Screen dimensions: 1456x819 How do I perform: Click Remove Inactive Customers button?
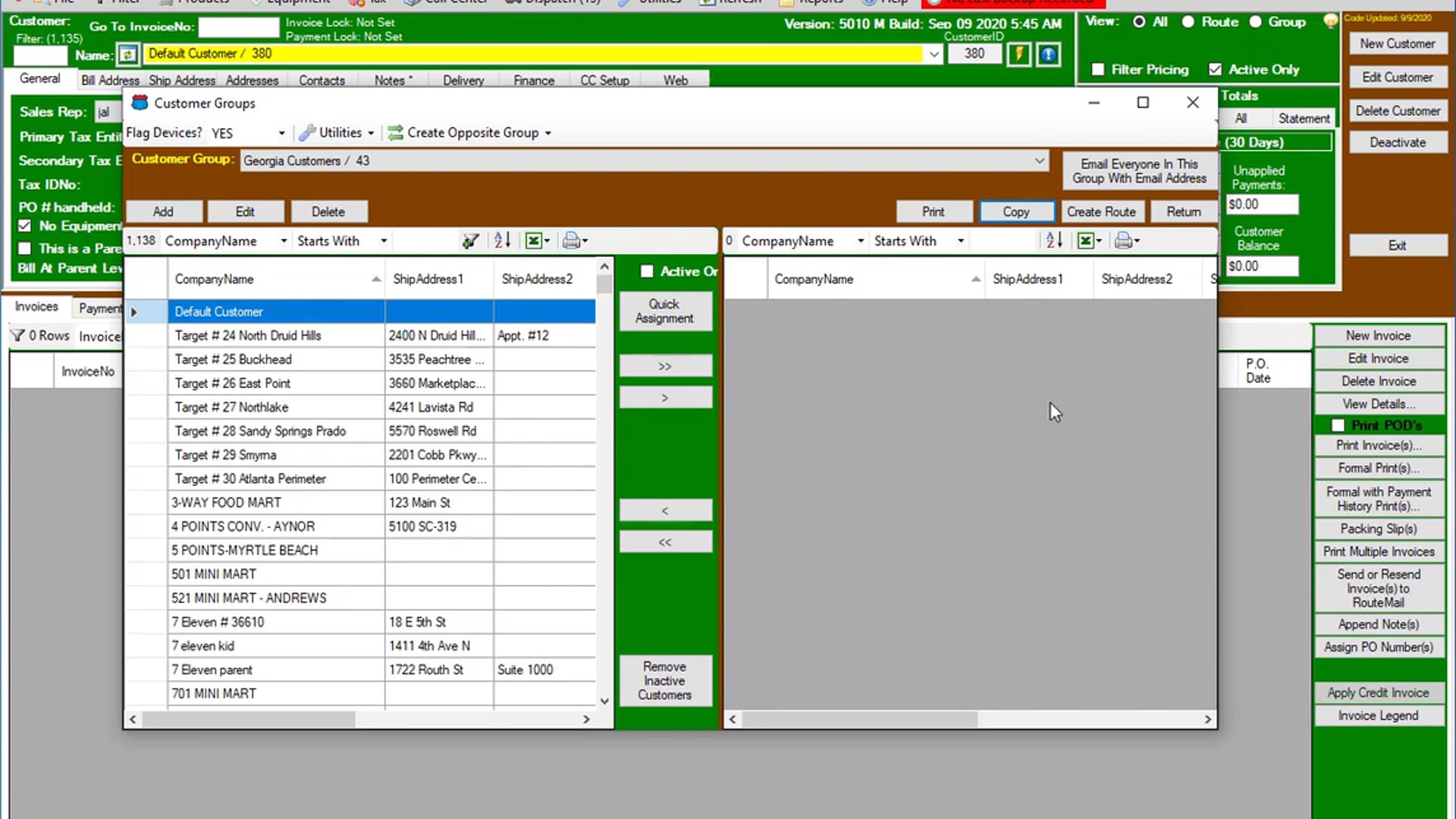(665, 680)
